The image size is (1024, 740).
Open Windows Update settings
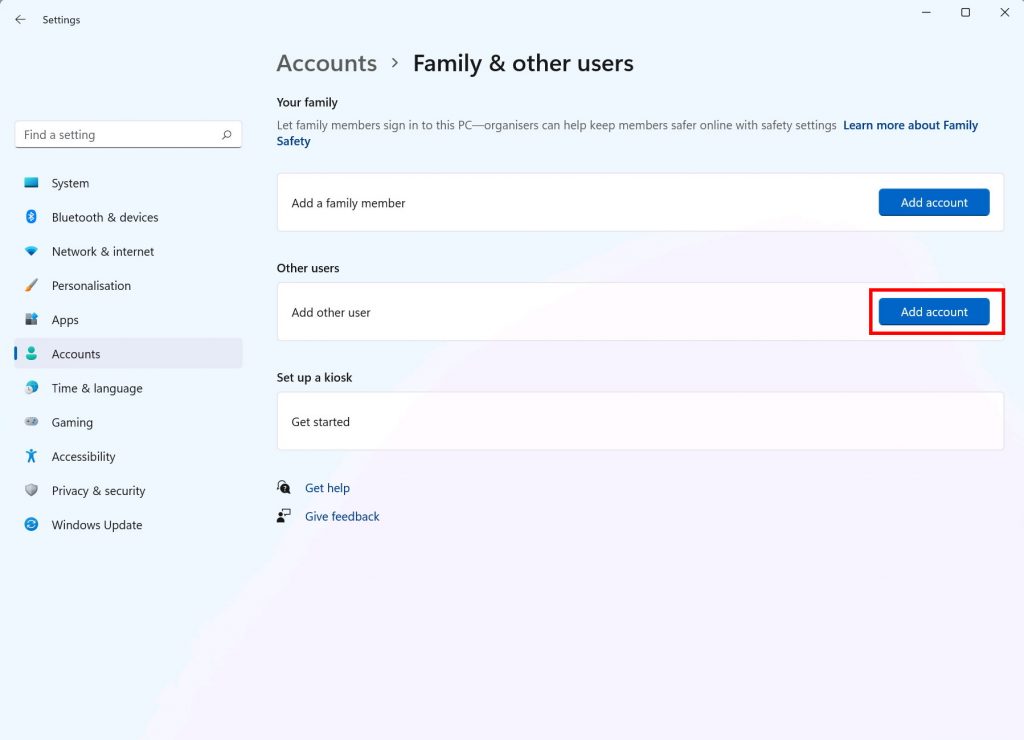(x=96, y=524)
